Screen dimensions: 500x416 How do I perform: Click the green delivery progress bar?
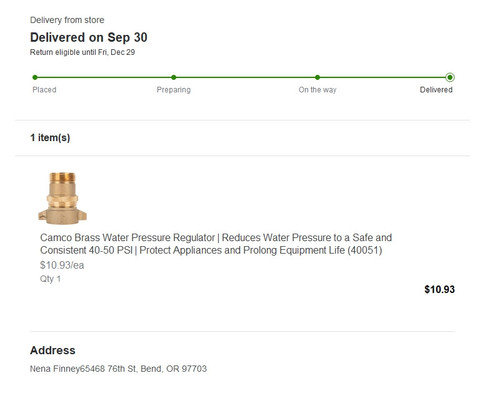242,77
